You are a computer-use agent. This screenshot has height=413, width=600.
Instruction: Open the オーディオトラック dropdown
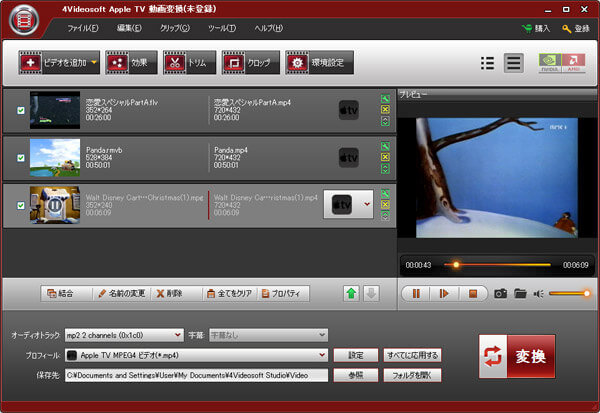tap(124, 335)
